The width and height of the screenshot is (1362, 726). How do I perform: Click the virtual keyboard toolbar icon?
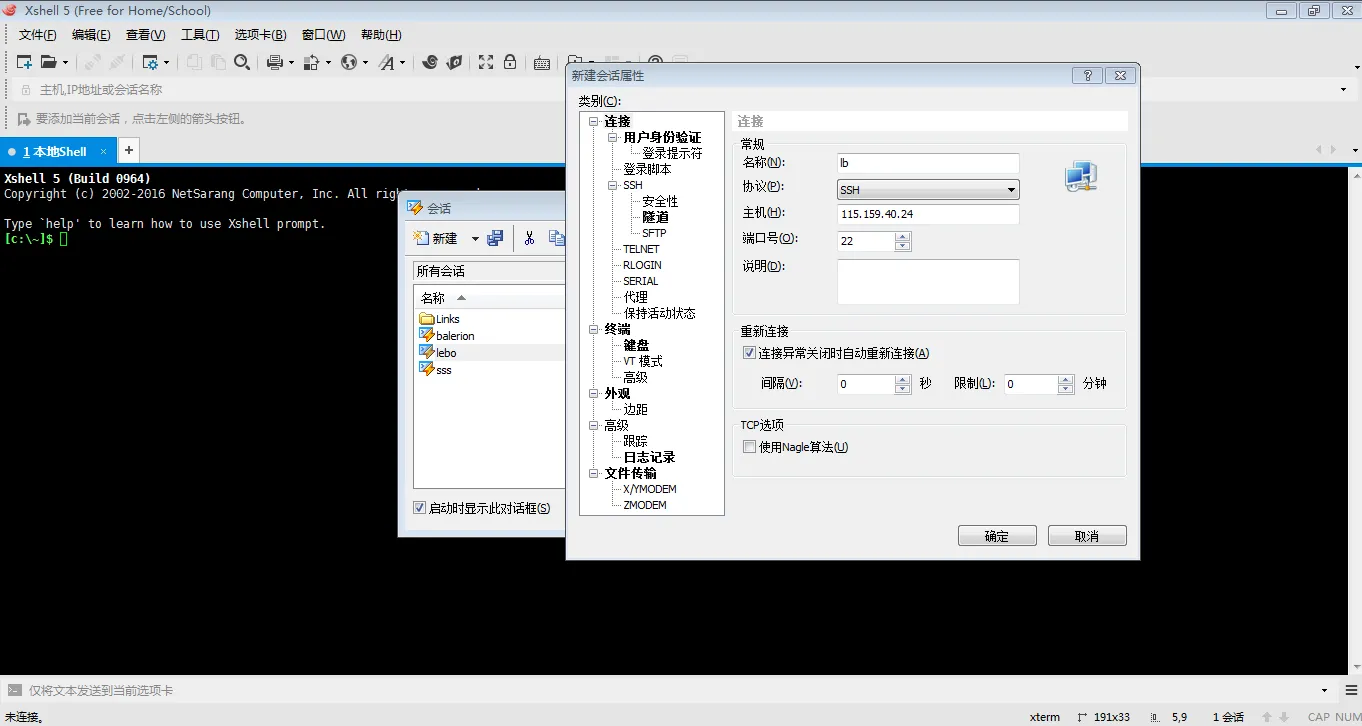click(542, 63)
